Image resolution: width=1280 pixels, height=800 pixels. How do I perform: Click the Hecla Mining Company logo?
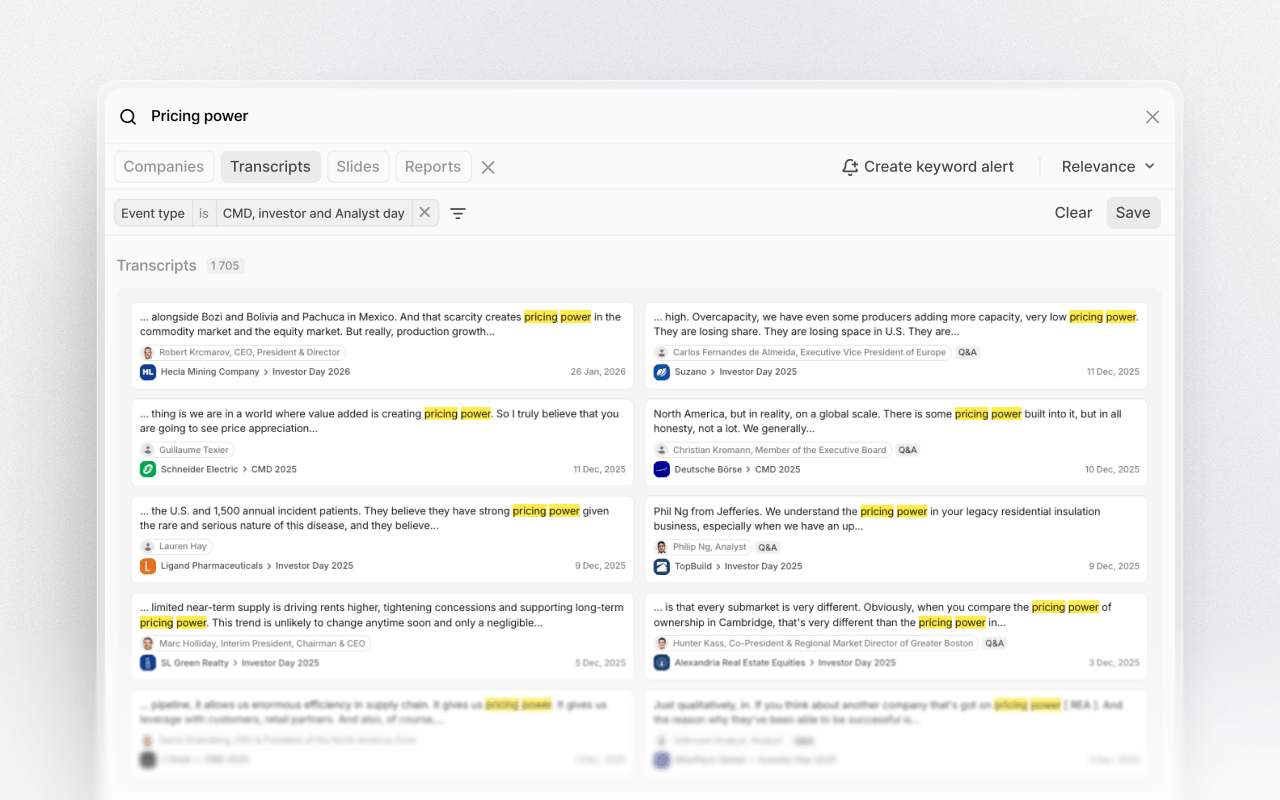(148, 372)
